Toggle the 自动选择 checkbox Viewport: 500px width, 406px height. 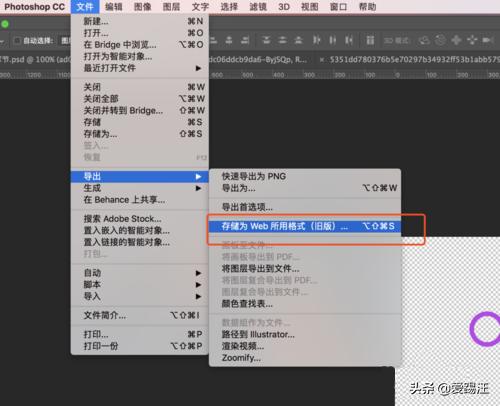17,41
